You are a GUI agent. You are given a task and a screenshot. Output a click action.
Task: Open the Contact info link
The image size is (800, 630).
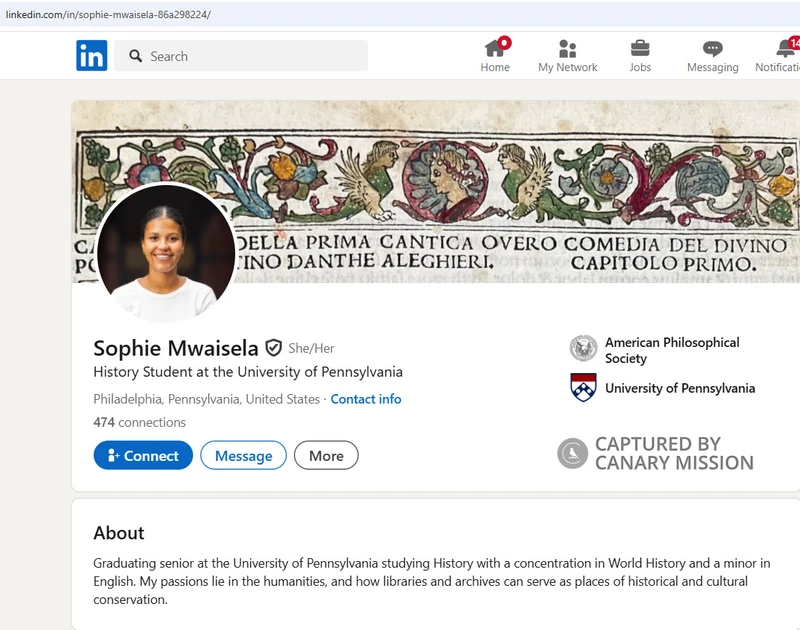point(366,399)
